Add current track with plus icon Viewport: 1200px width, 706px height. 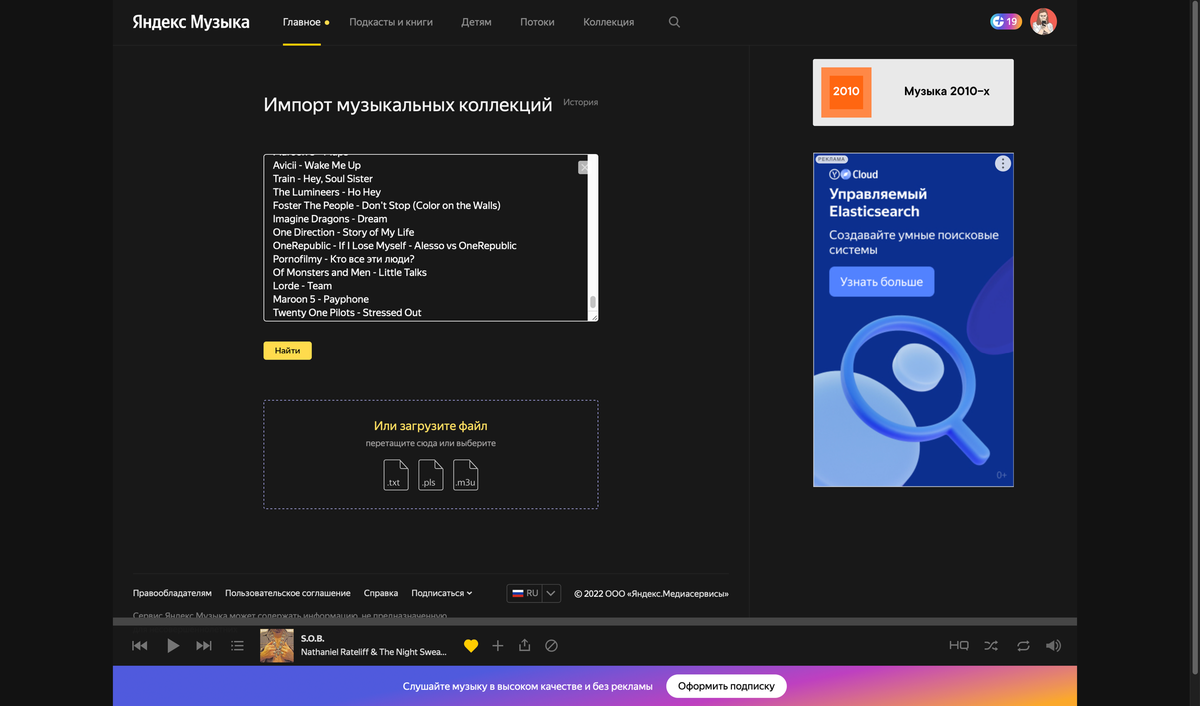(498, 646)
